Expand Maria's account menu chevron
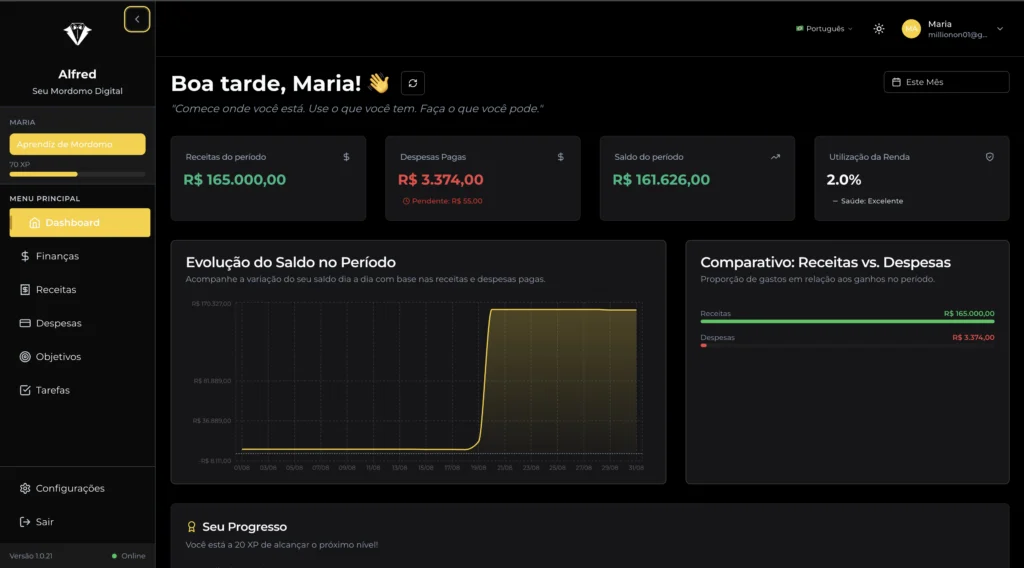Image resolution: width=1024 pixels, height=568 pixels. [x=1000, y=29]
